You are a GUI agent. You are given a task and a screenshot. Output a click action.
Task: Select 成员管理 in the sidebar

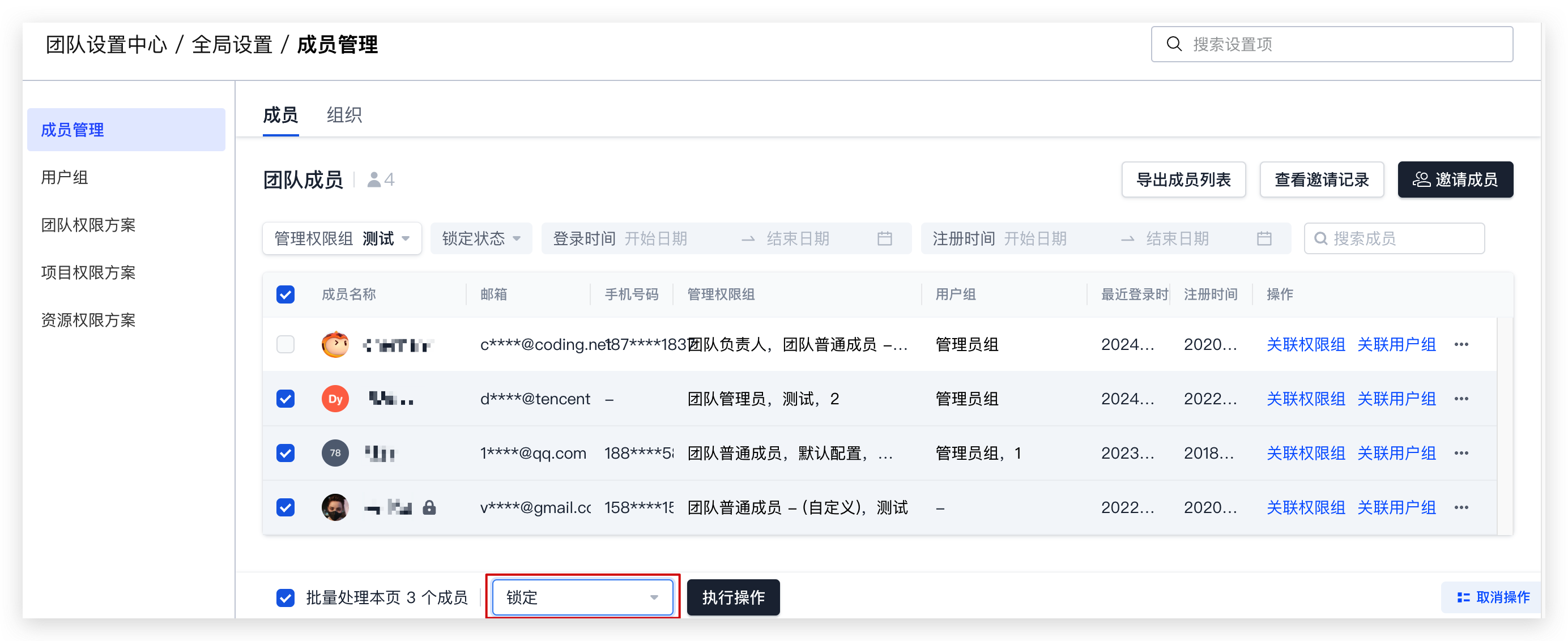(126, 130)
